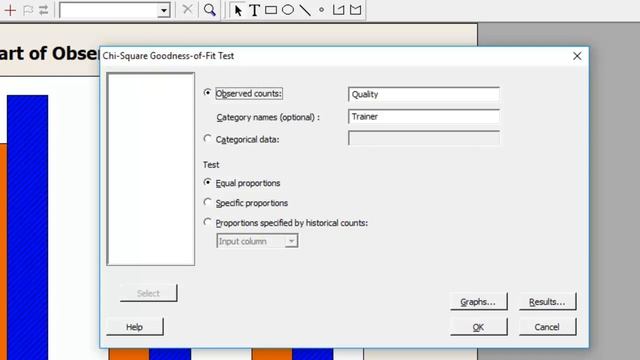Image resolution: width=640 pixels, height=360 pixels.
Task: Click the delete X toolbar icon
Action: click(x=187, y=9)
